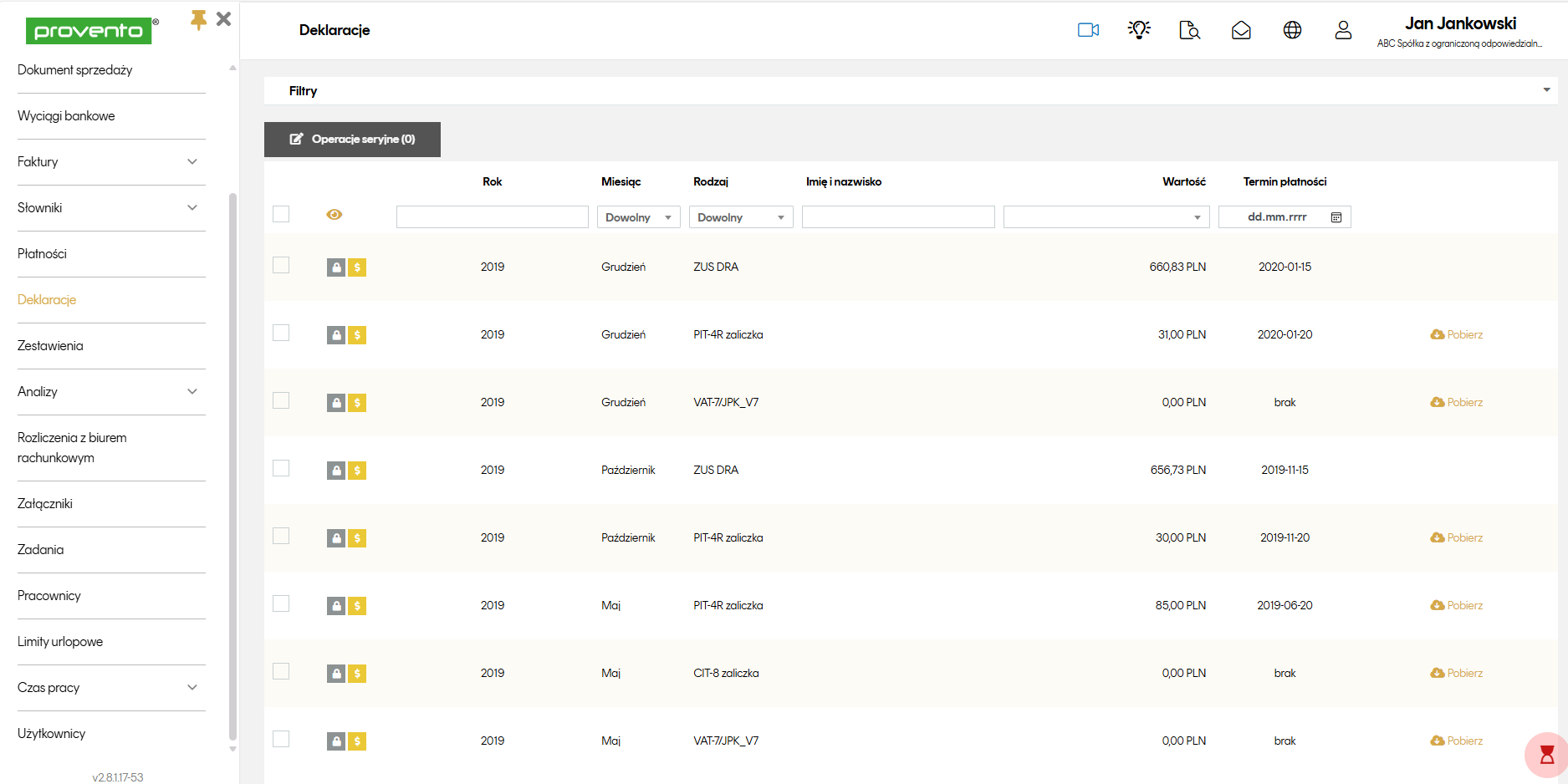Toggle the eye visibility icon in filter row
The height and width of the screenshot is (784, 1568).
(x=335, y=215)
